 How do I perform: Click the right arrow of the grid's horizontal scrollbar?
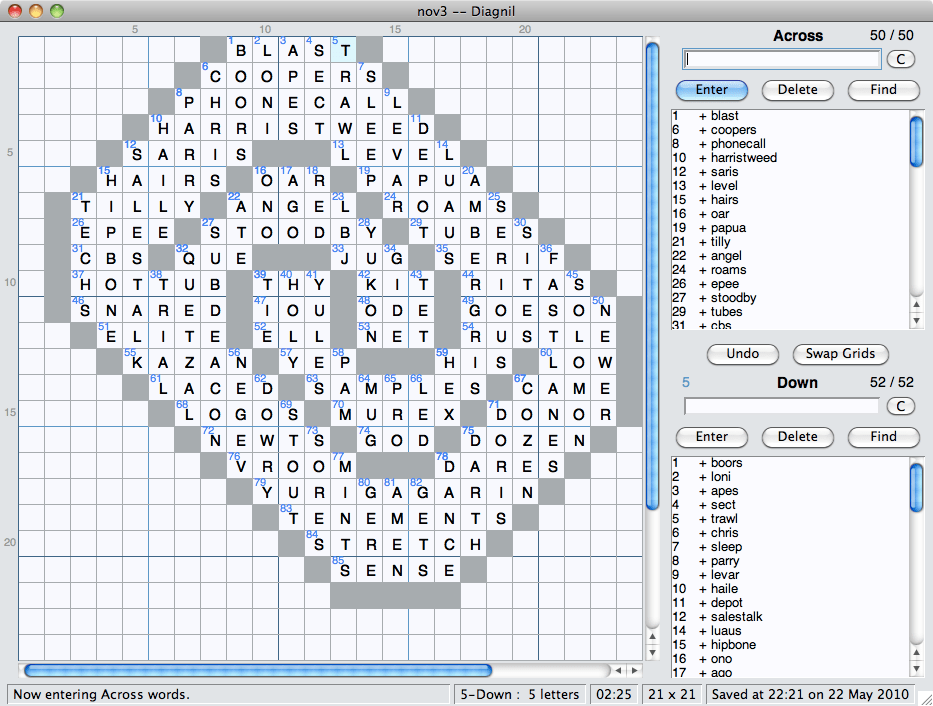(x=634, y=671)
